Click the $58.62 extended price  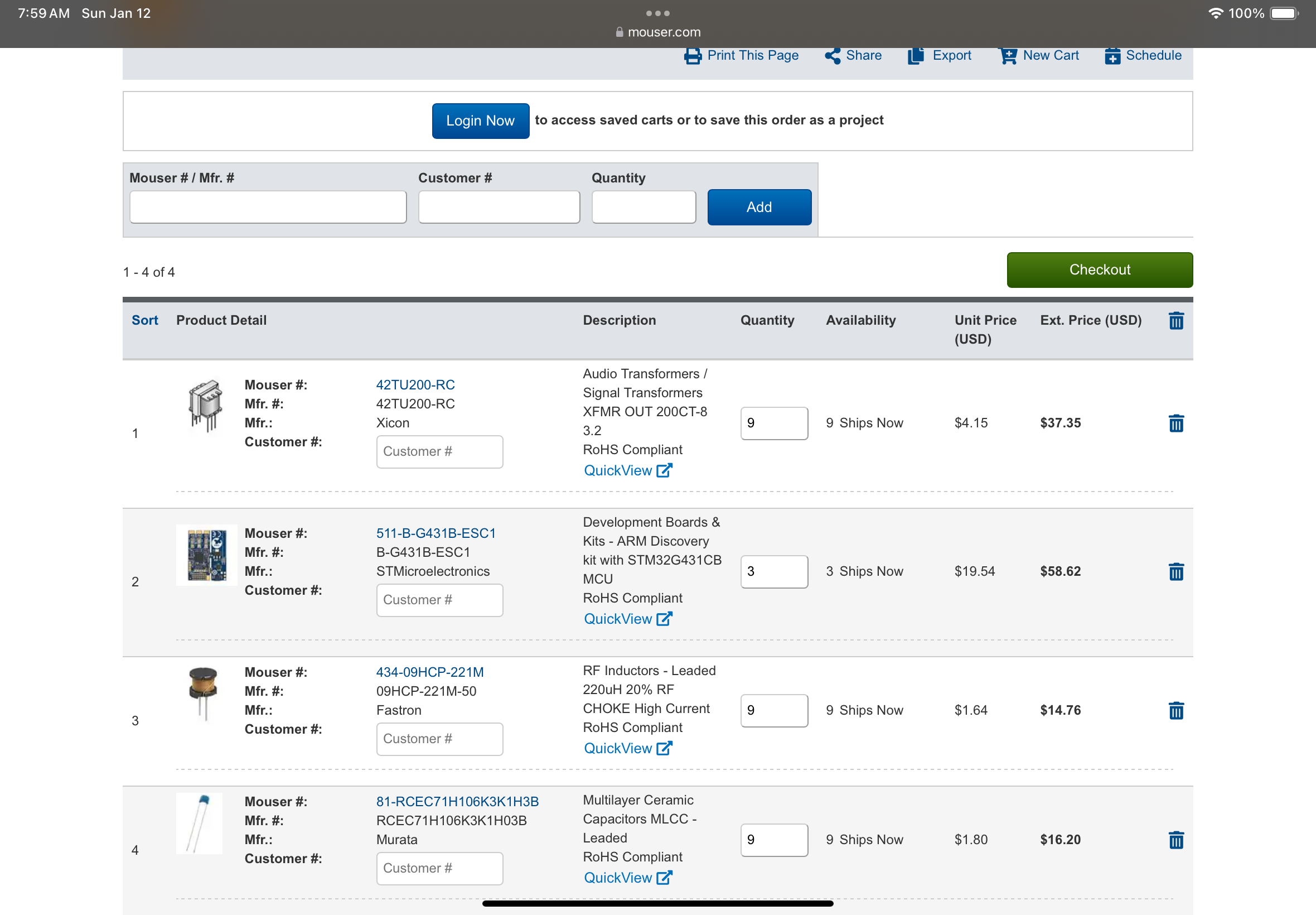(x=1061, y=571)
